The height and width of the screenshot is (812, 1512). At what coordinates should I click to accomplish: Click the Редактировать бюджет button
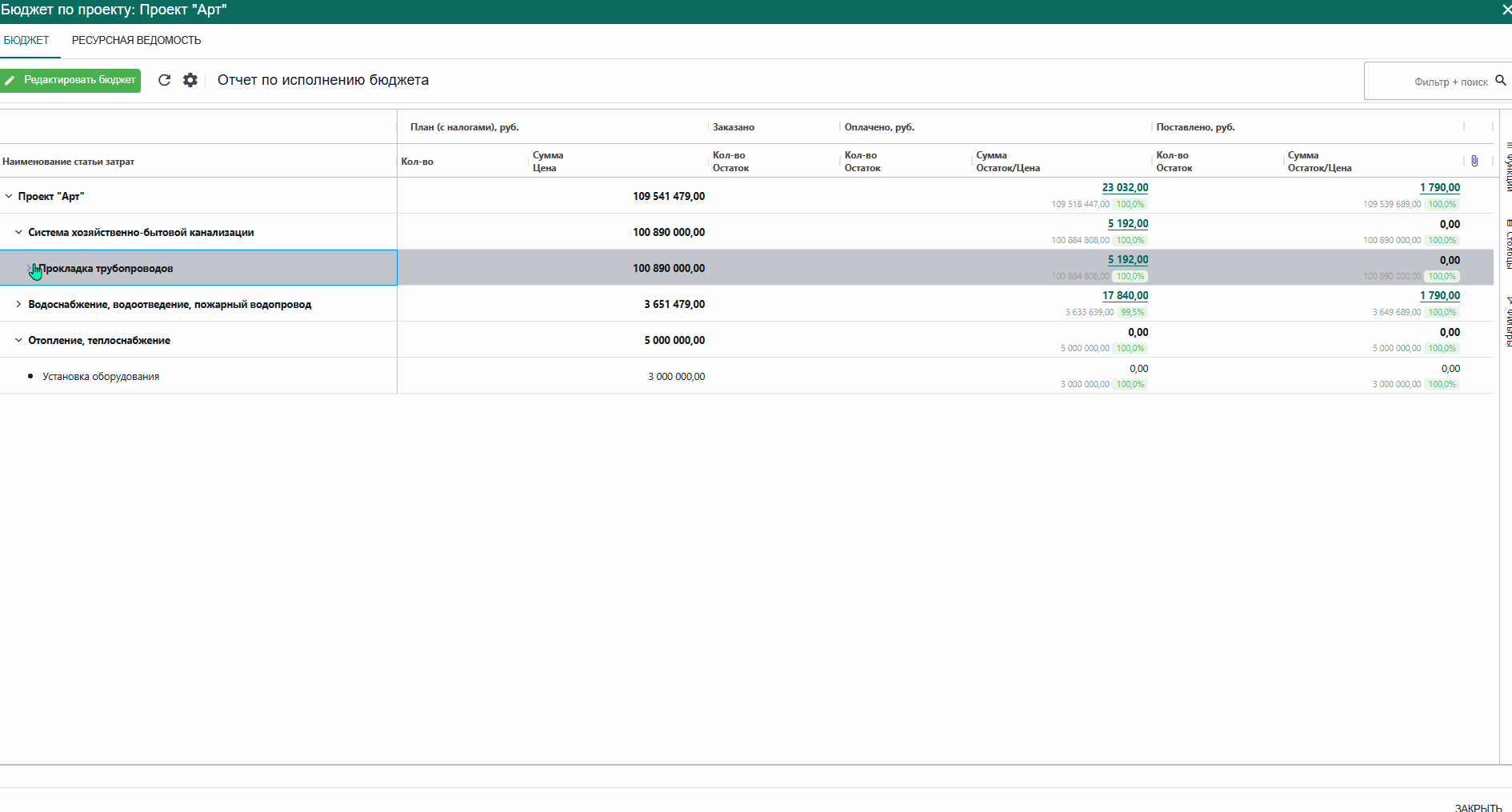coord(70,80)
